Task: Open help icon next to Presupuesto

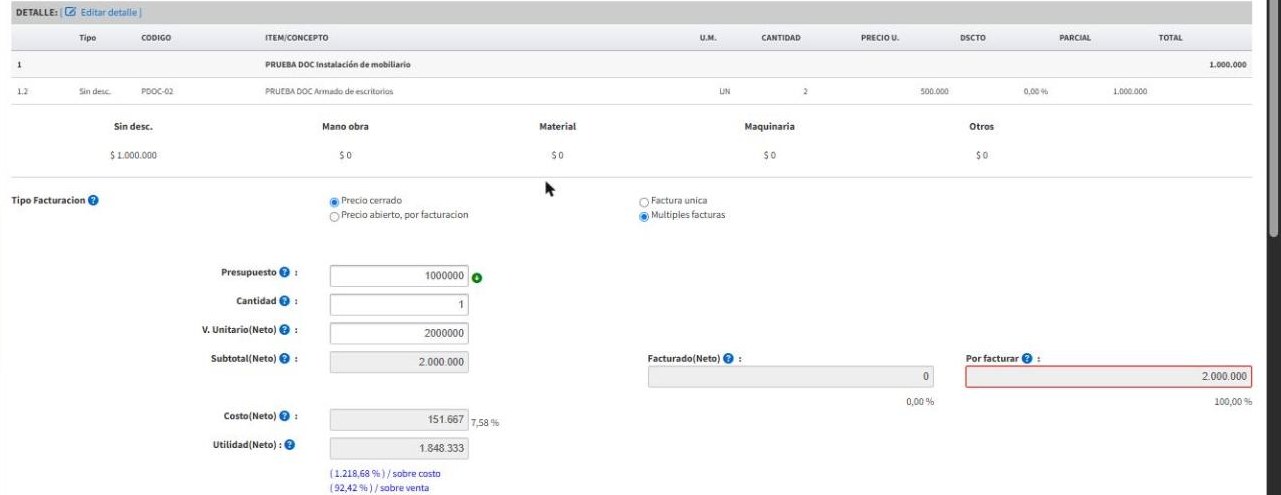Action: [284, 273]
